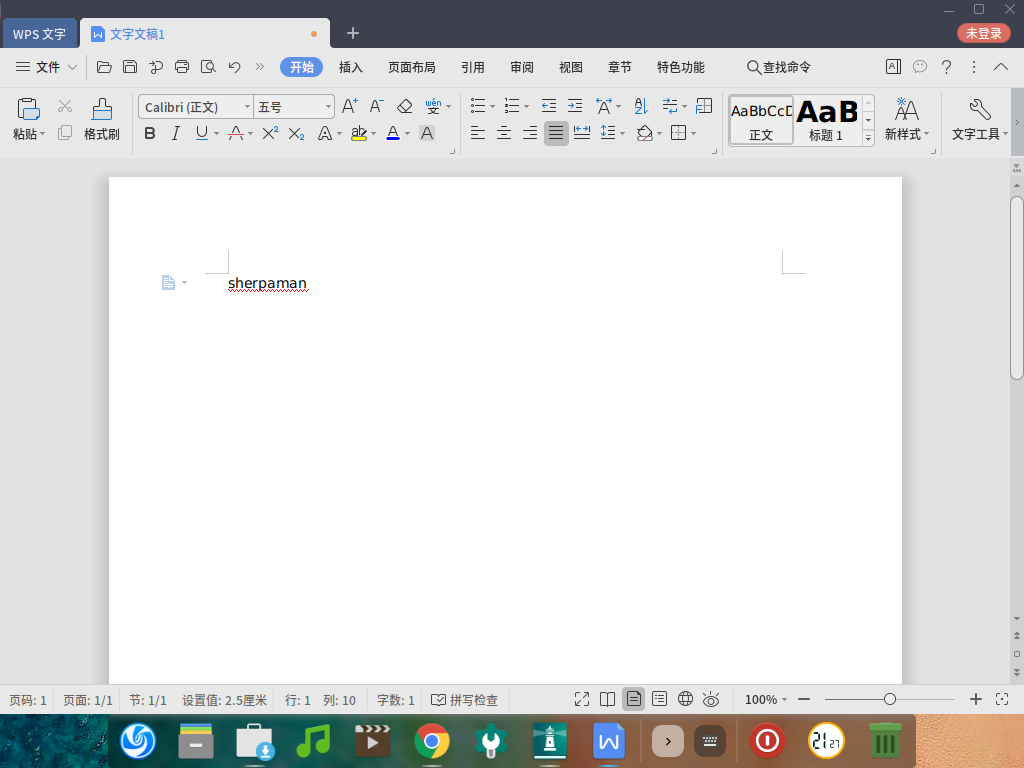The image size is (1024, 768).
Task: Open the Calibri font name dropdown
Action: (248, 106)
